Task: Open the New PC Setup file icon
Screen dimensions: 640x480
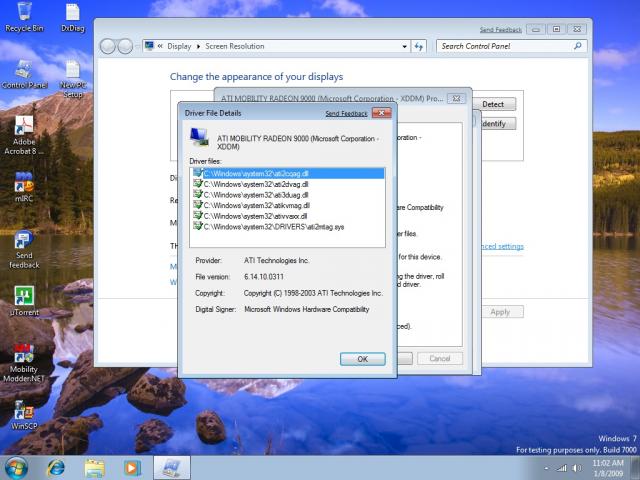Action: 73,79
